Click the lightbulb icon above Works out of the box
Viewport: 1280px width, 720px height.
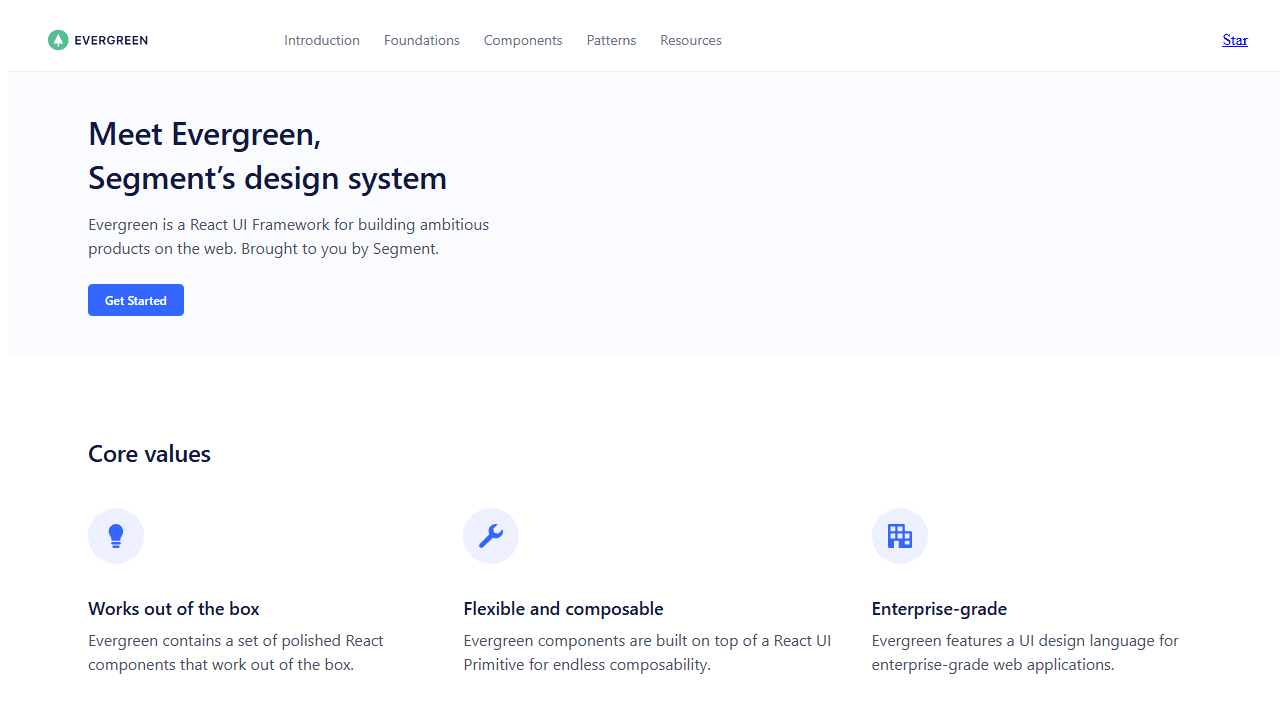coord(116,536)
